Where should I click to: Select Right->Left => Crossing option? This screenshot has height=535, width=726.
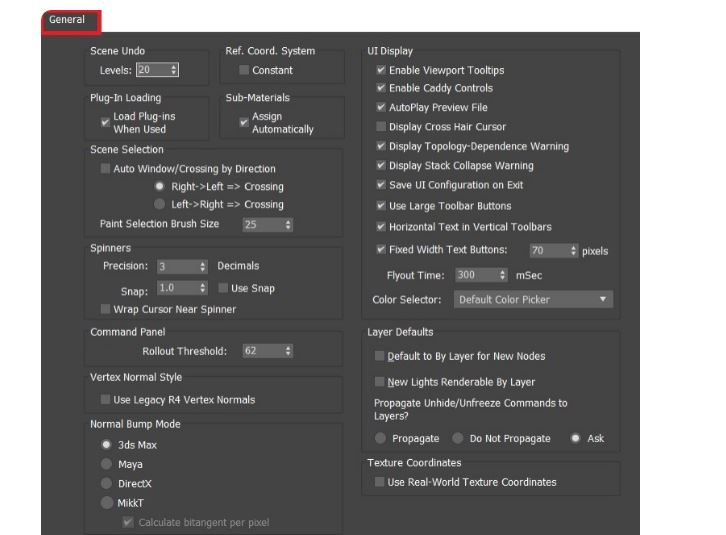pyautogui.click(x=159, y=186)
